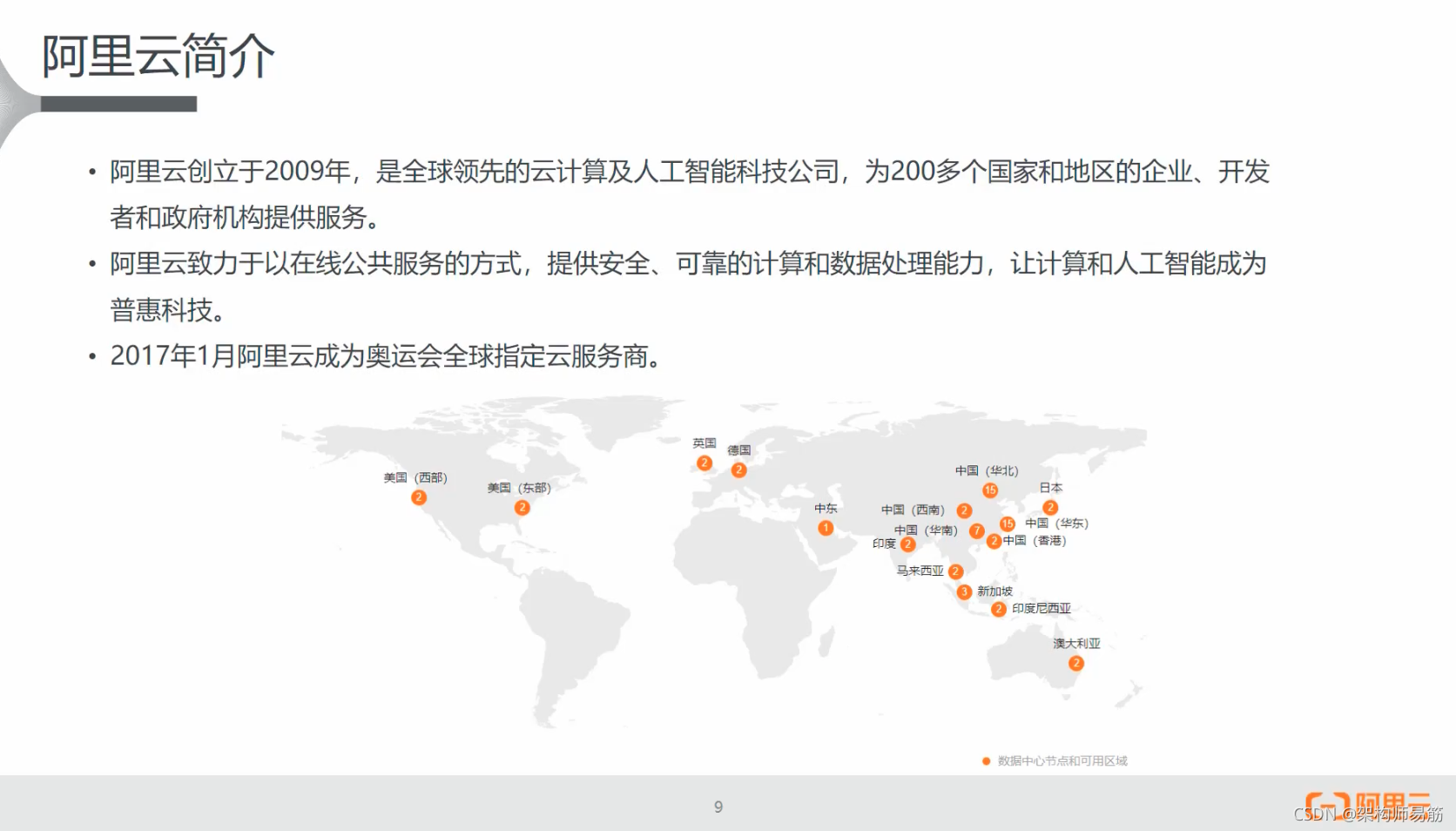The height and width of the screenshot is (831, 1456).
Task: Click the orange marker under 澳大利亚
Action: (x=1076, y=663)
